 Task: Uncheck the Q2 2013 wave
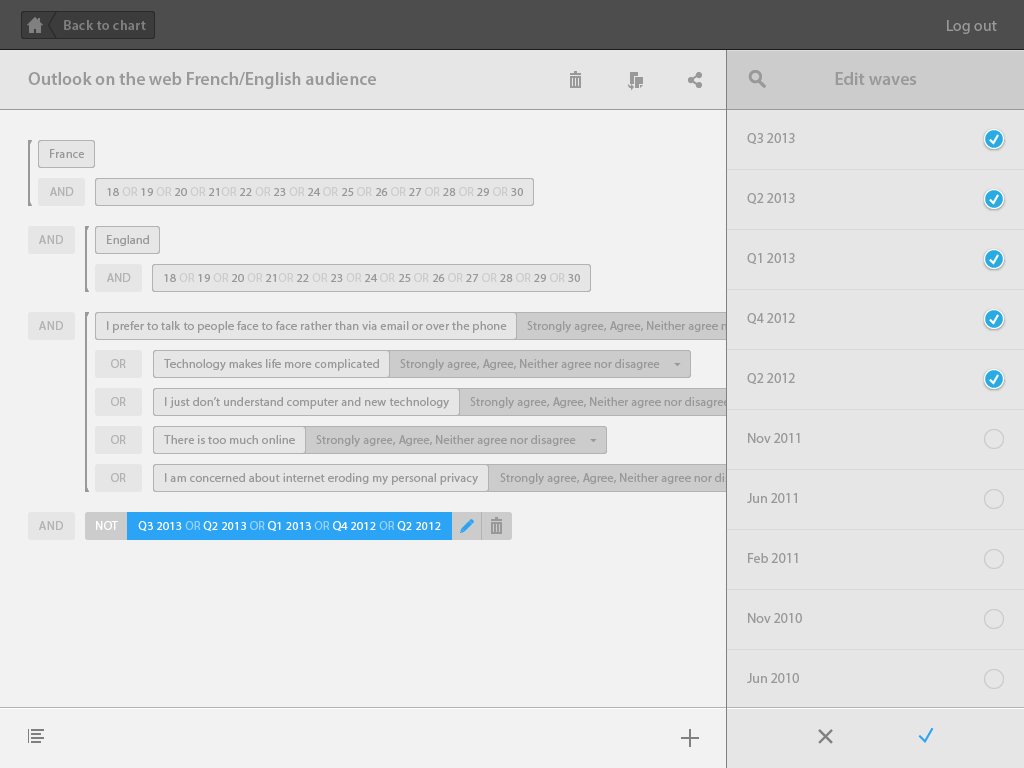pyautogui.click(x=993, y=199)
